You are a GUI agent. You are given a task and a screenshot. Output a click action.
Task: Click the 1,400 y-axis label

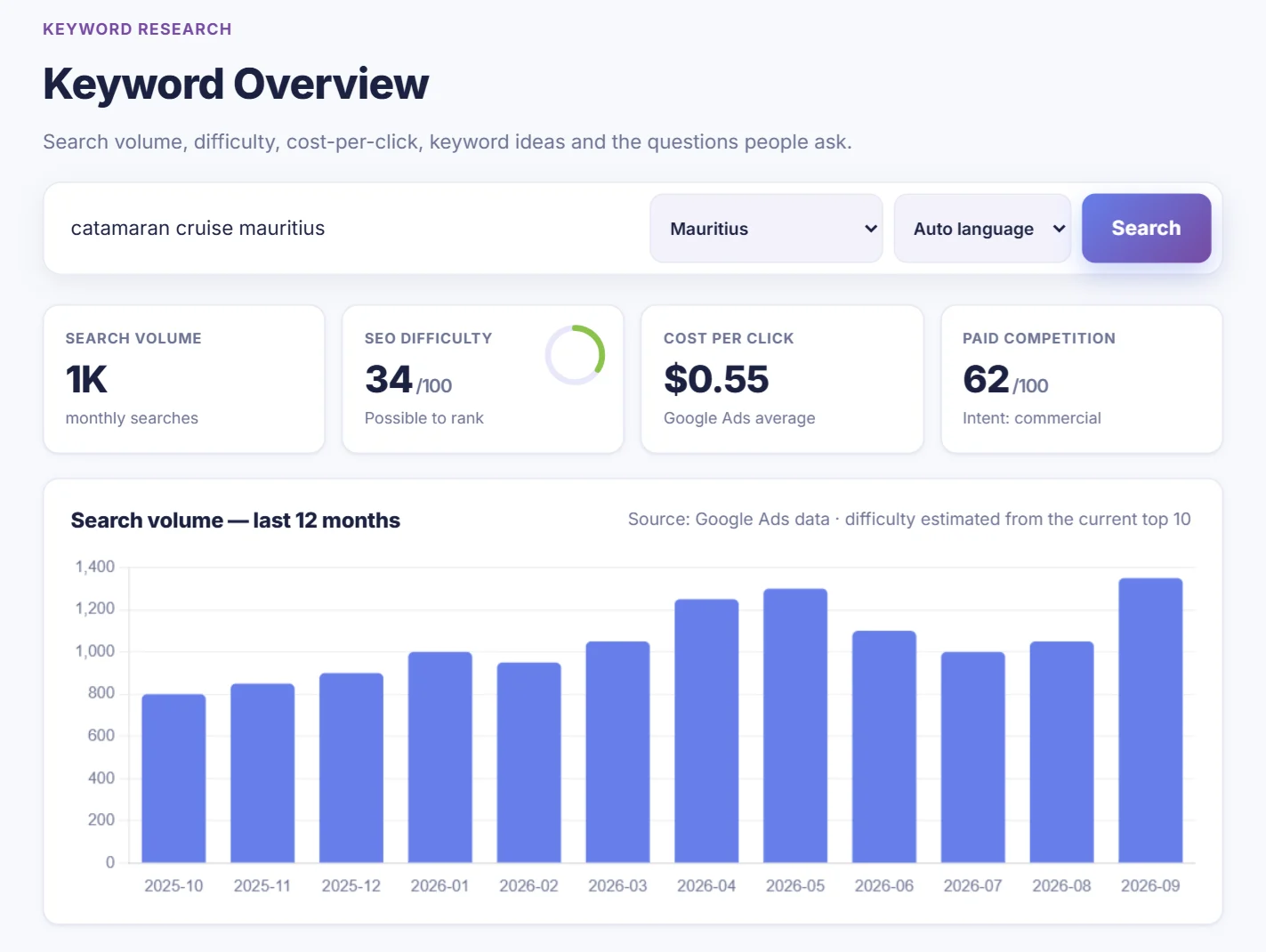(95, 567)
